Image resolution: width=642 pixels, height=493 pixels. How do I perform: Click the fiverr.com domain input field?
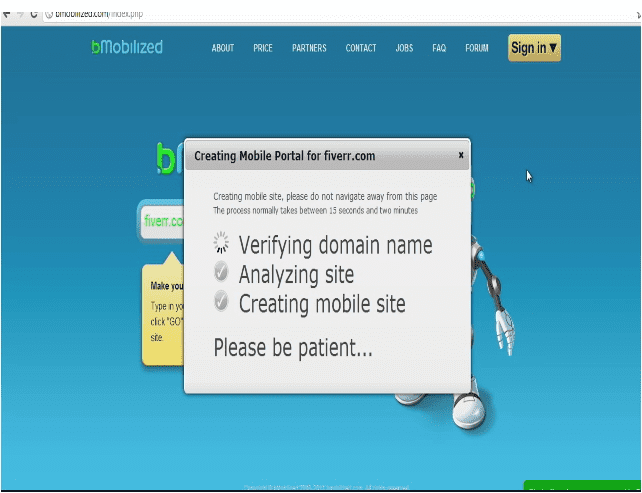pos(163,222)
